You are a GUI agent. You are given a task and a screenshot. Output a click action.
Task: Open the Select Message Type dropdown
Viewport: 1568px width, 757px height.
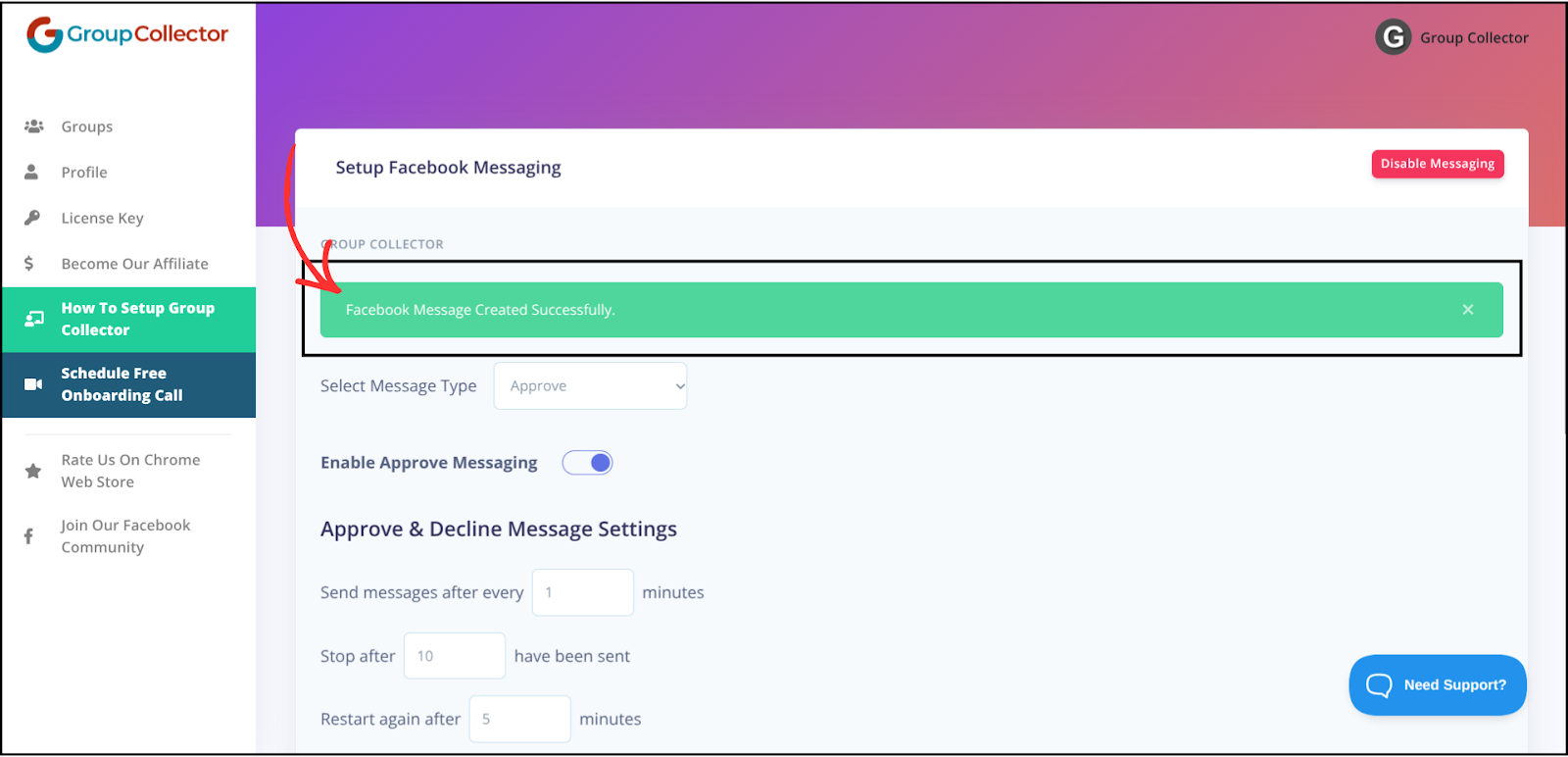coord(590,386)
